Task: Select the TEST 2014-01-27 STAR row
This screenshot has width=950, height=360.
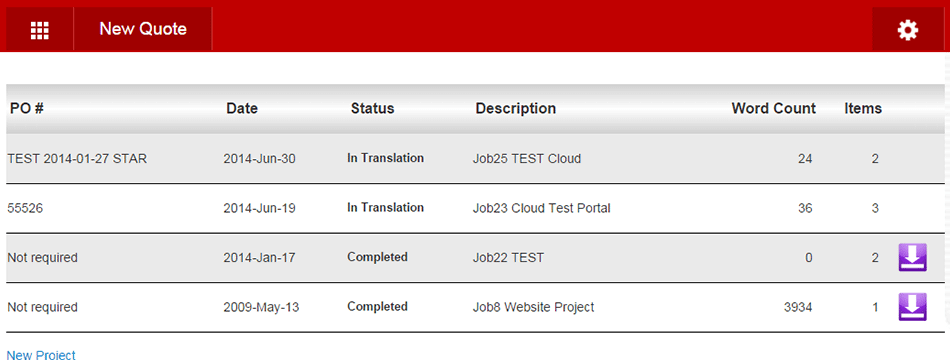Action: coord(475,159)
